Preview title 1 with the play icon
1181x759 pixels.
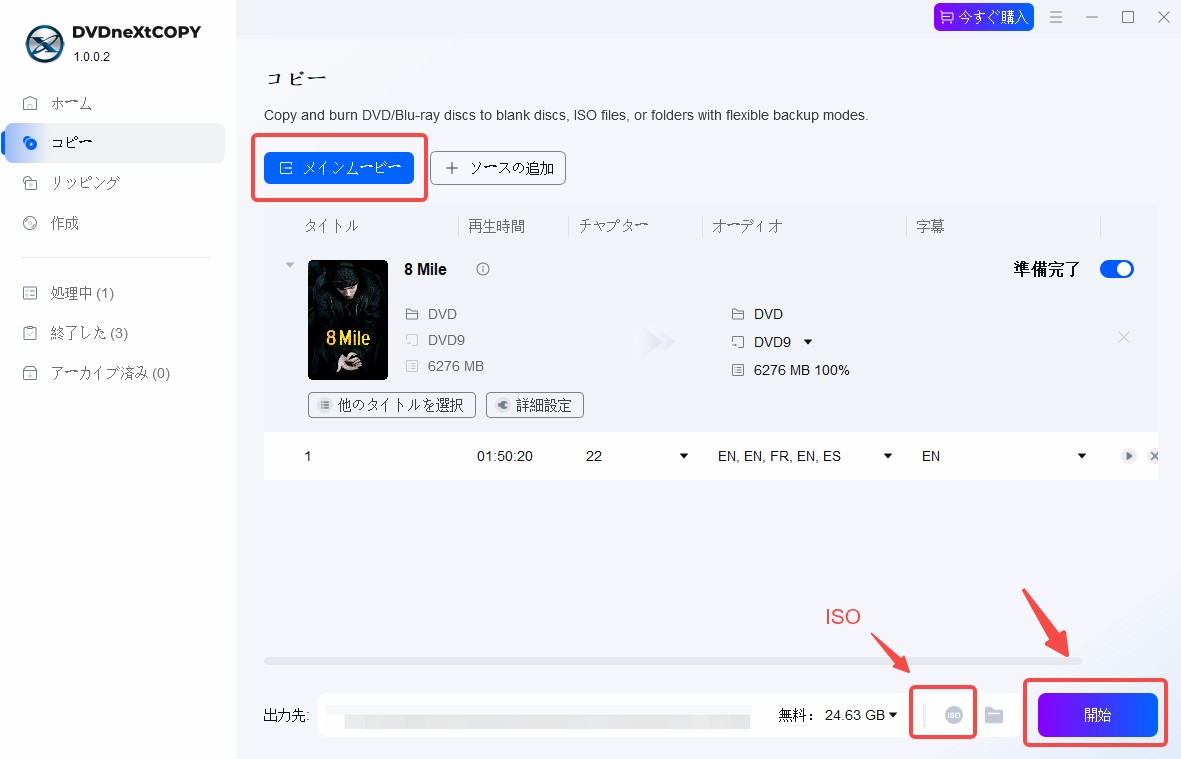(x=1128, y=456)
